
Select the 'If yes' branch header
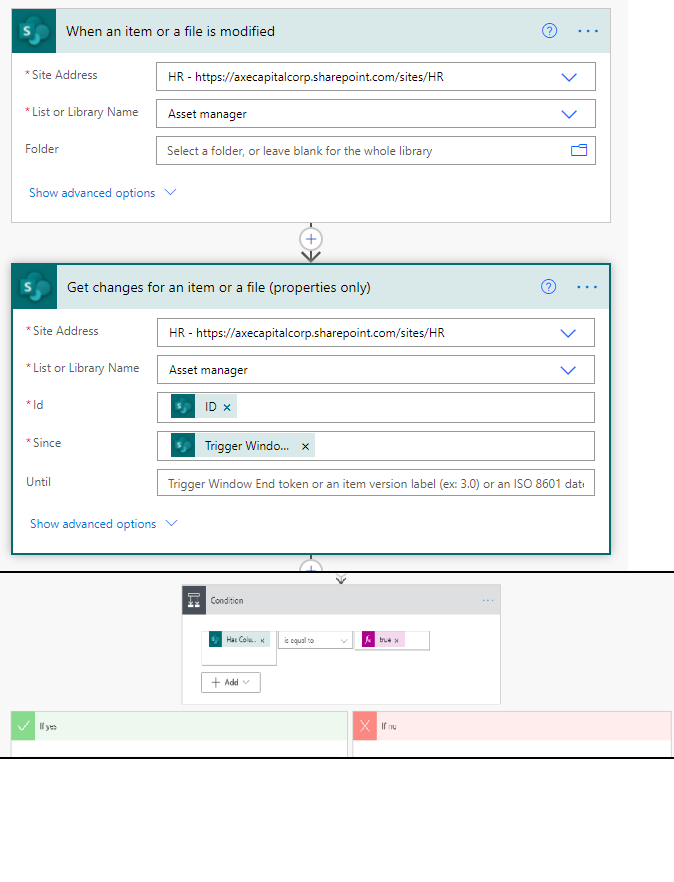point(179,726)
